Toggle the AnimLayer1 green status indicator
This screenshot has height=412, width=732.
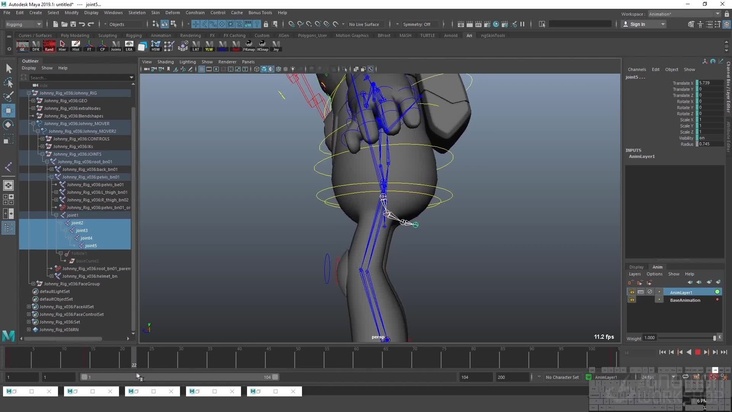[x=717, y=292]
